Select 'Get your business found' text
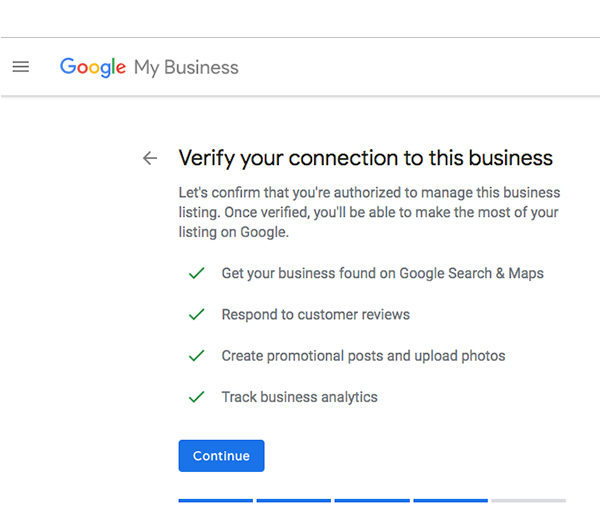Screen dimensions: 600x523 pyautogui.click(x=382, y=273)
